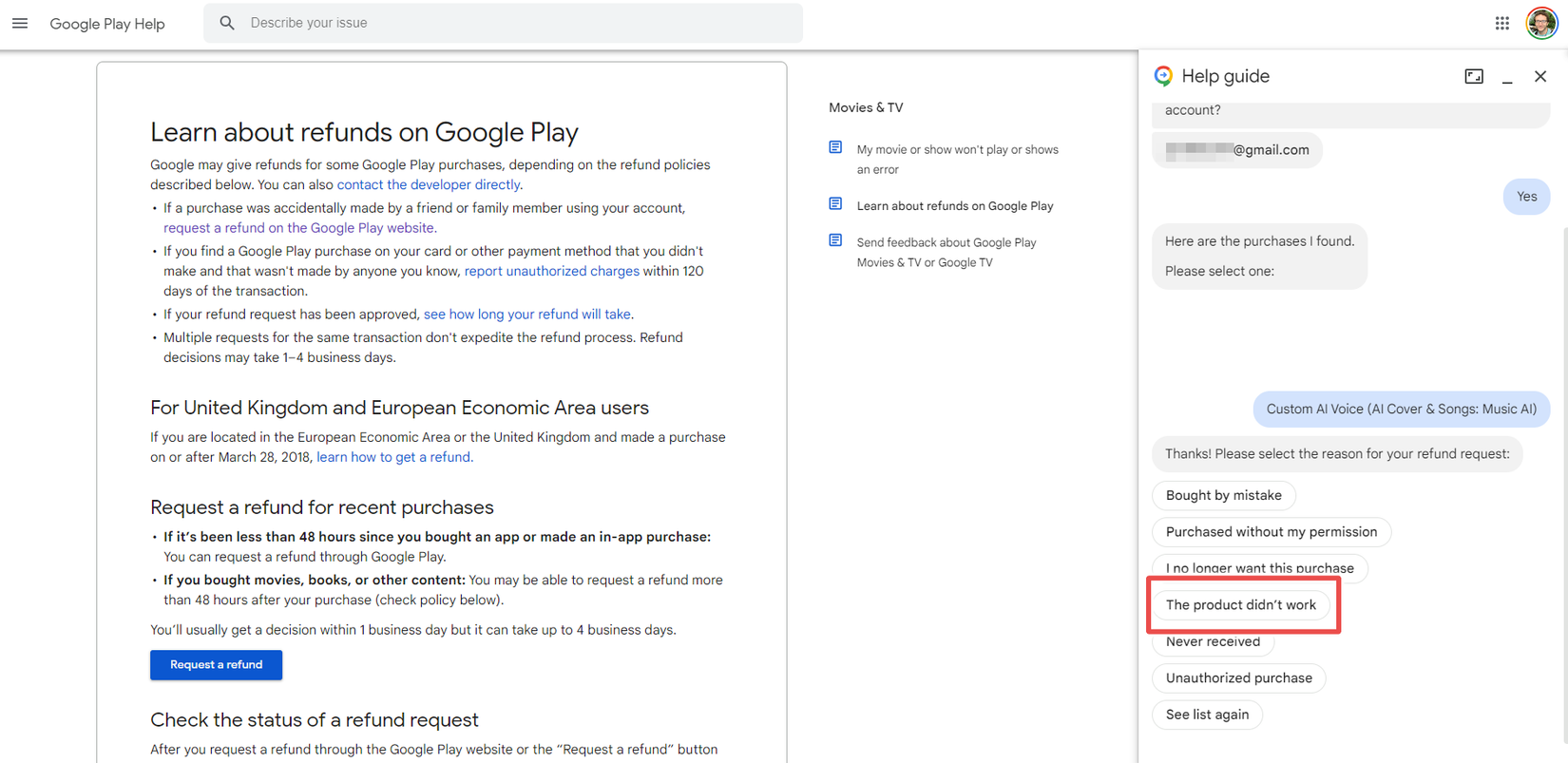
Task: Open "contact the developer directly" link
Action: point(428,185)
